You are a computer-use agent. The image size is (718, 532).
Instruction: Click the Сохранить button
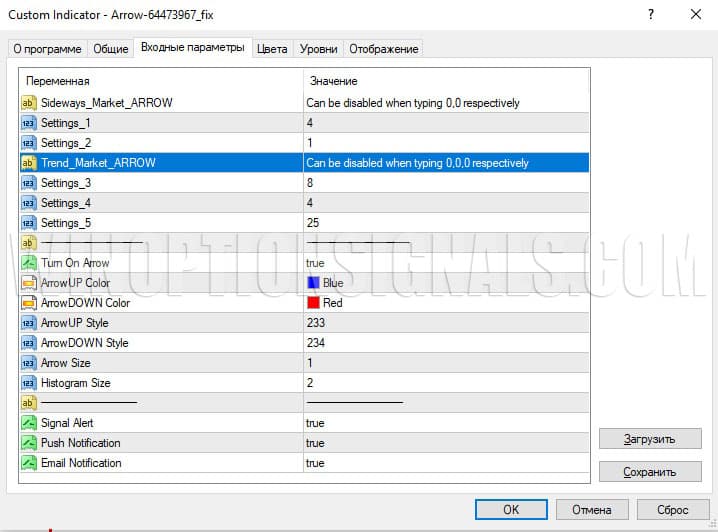[649, 472]
